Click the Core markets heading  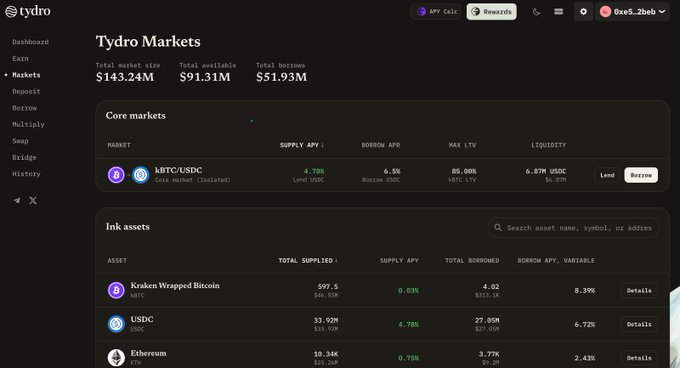(x=136, y=116)
